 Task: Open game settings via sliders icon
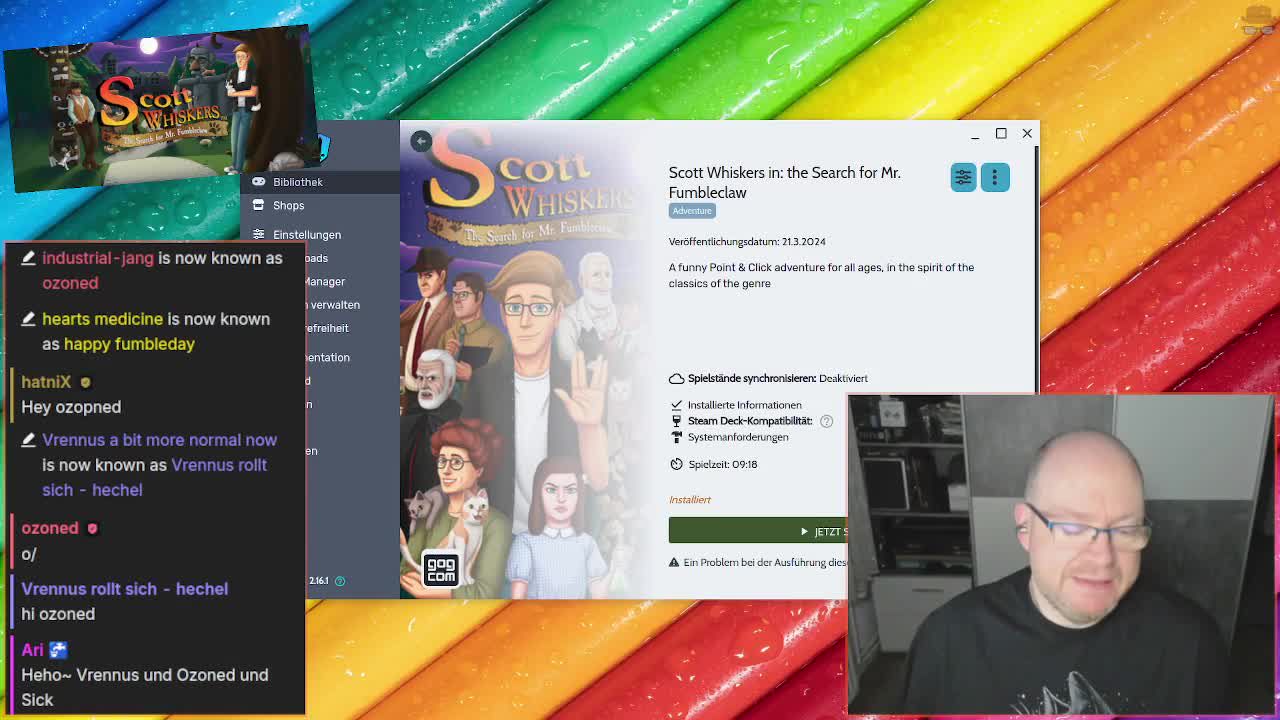pos(963,177)
